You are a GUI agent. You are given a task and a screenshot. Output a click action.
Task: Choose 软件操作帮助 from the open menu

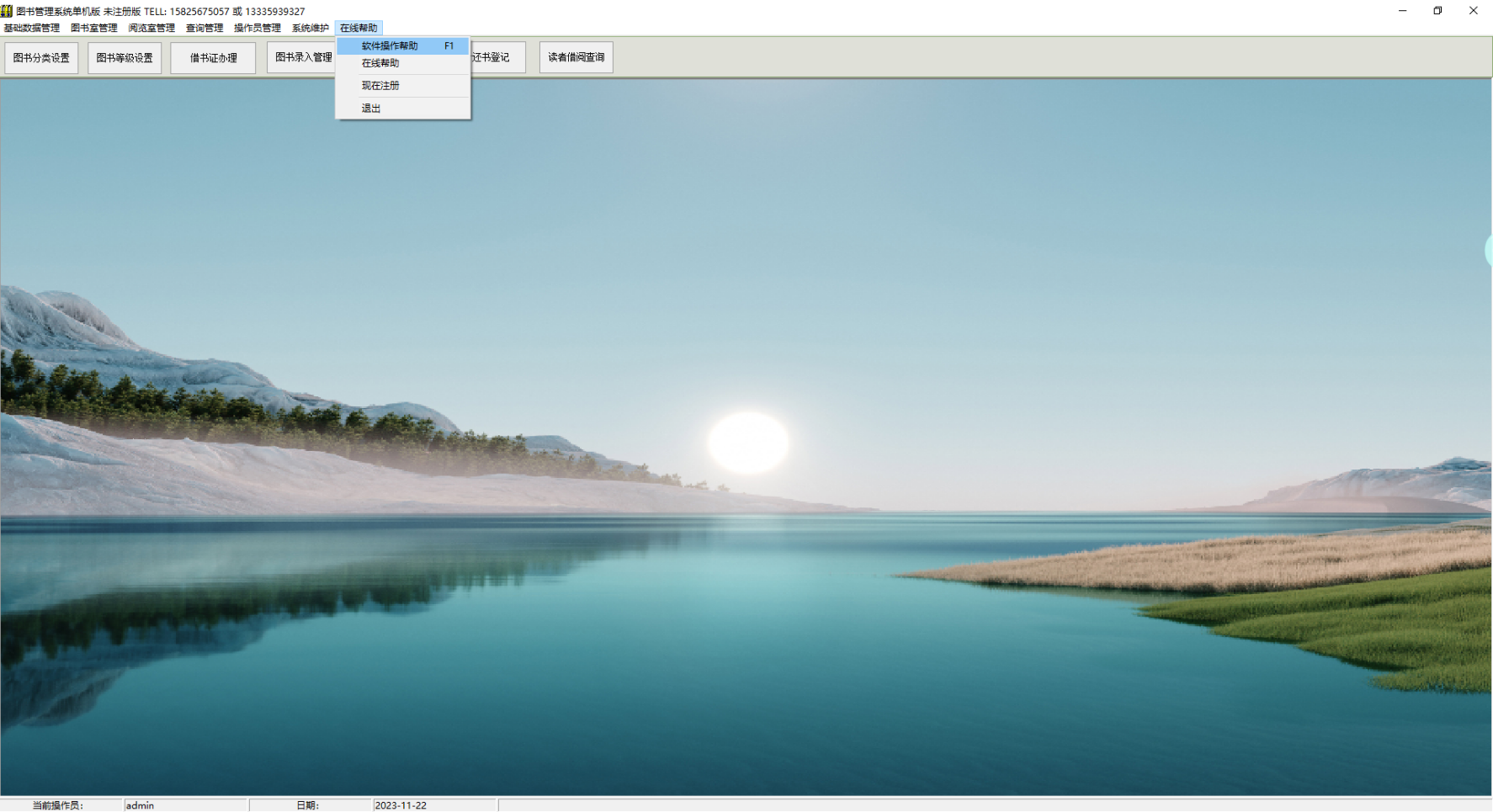tap(402, 45)
